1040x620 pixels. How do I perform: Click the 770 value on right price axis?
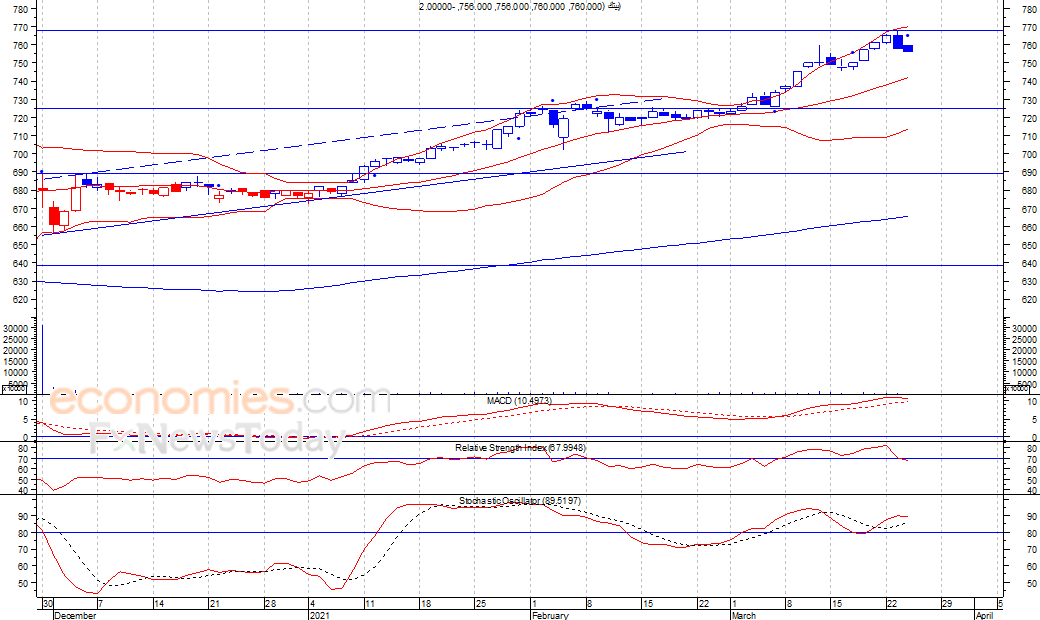[x=1029, y=28]
